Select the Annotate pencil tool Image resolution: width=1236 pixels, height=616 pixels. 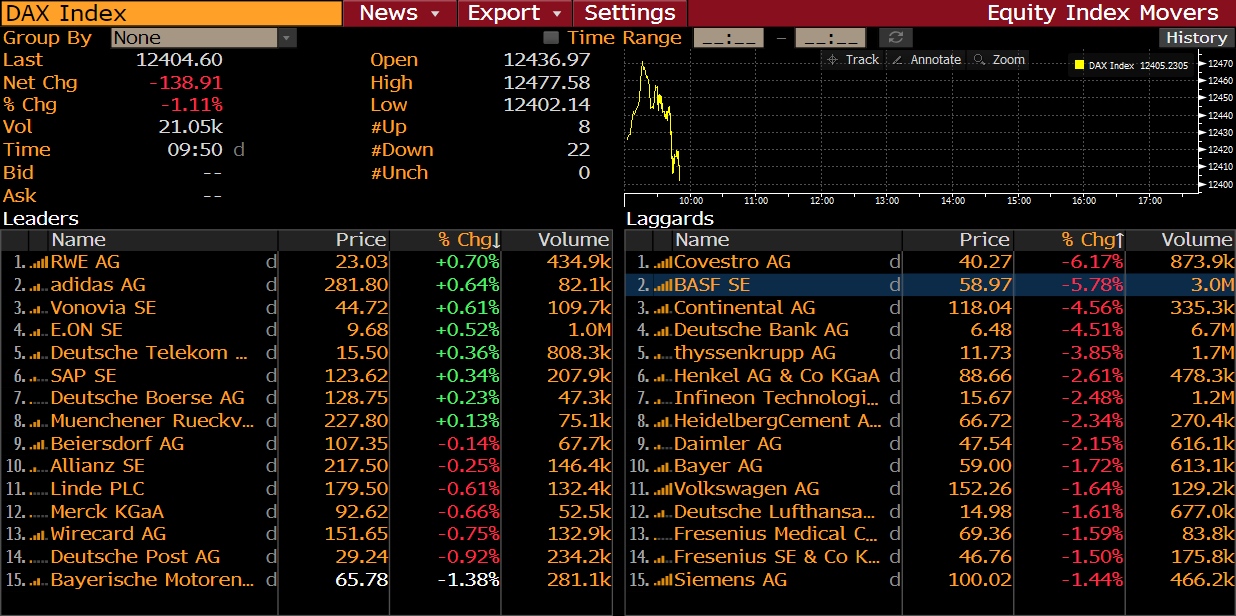[x=926, y=60]
